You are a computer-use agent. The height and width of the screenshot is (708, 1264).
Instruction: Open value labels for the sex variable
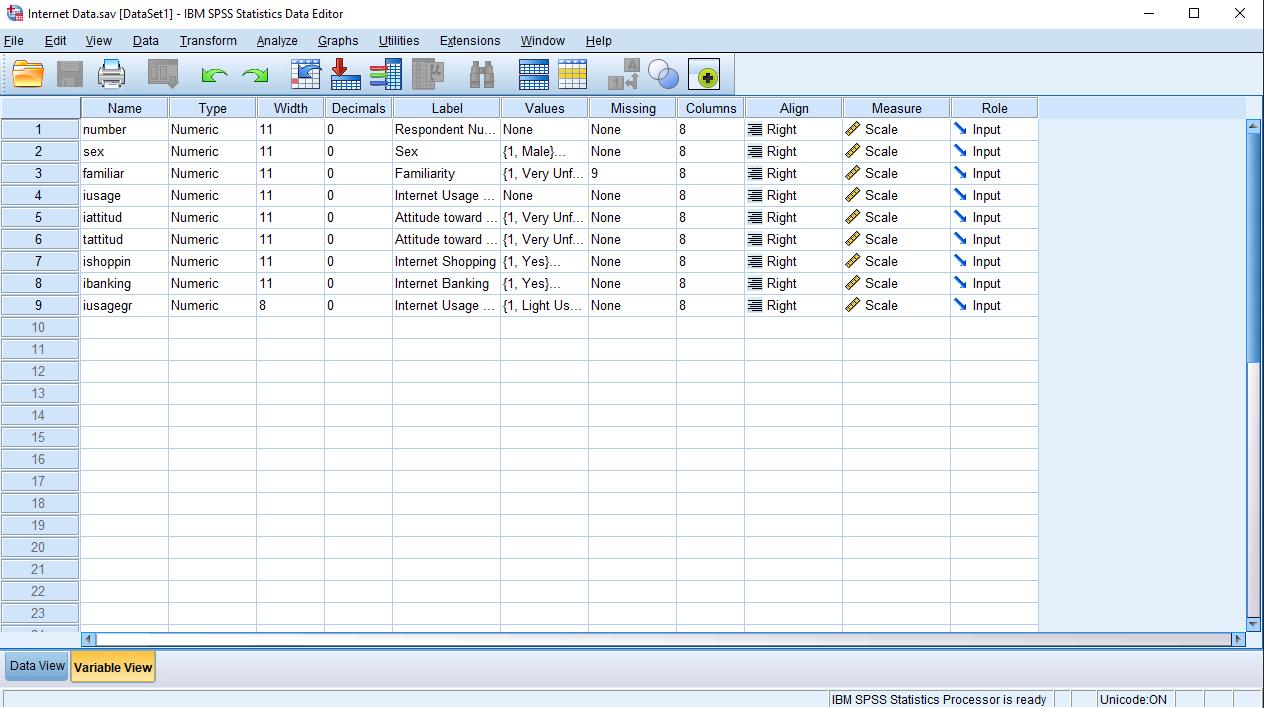pos(543,151)
